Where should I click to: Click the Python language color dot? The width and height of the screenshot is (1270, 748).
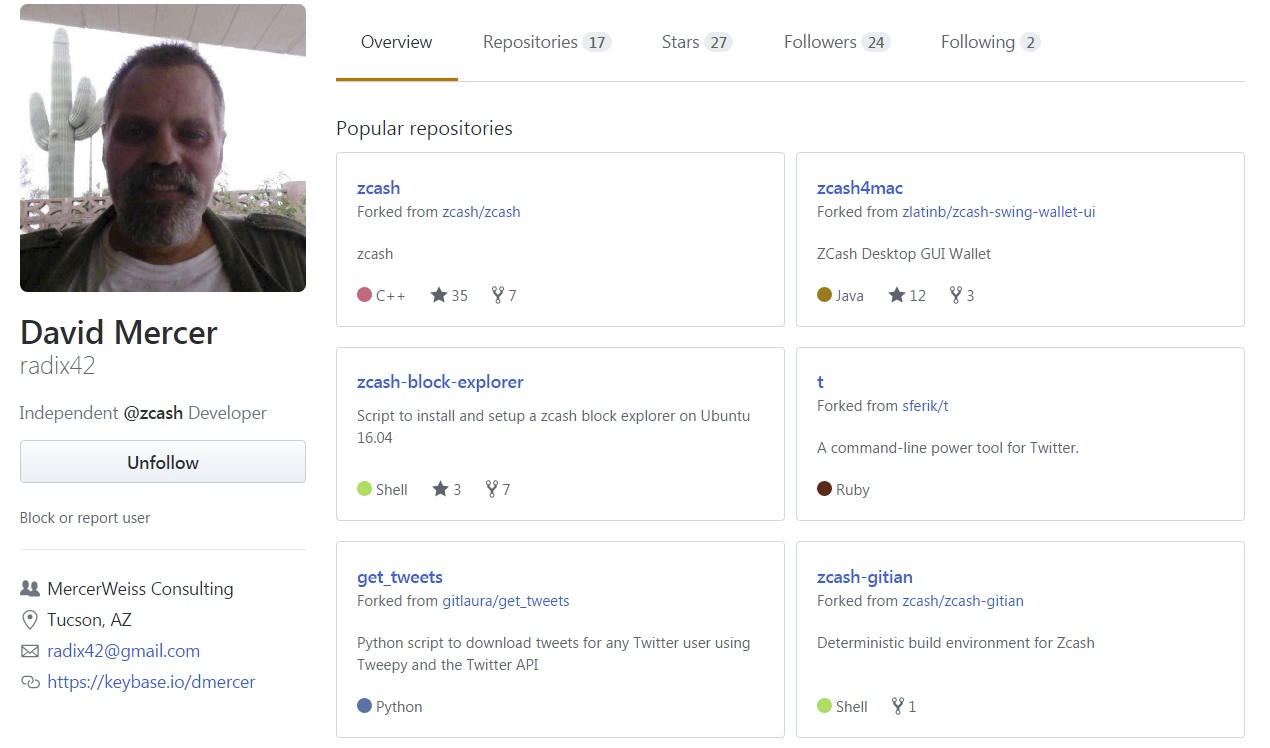coord(364,706)
